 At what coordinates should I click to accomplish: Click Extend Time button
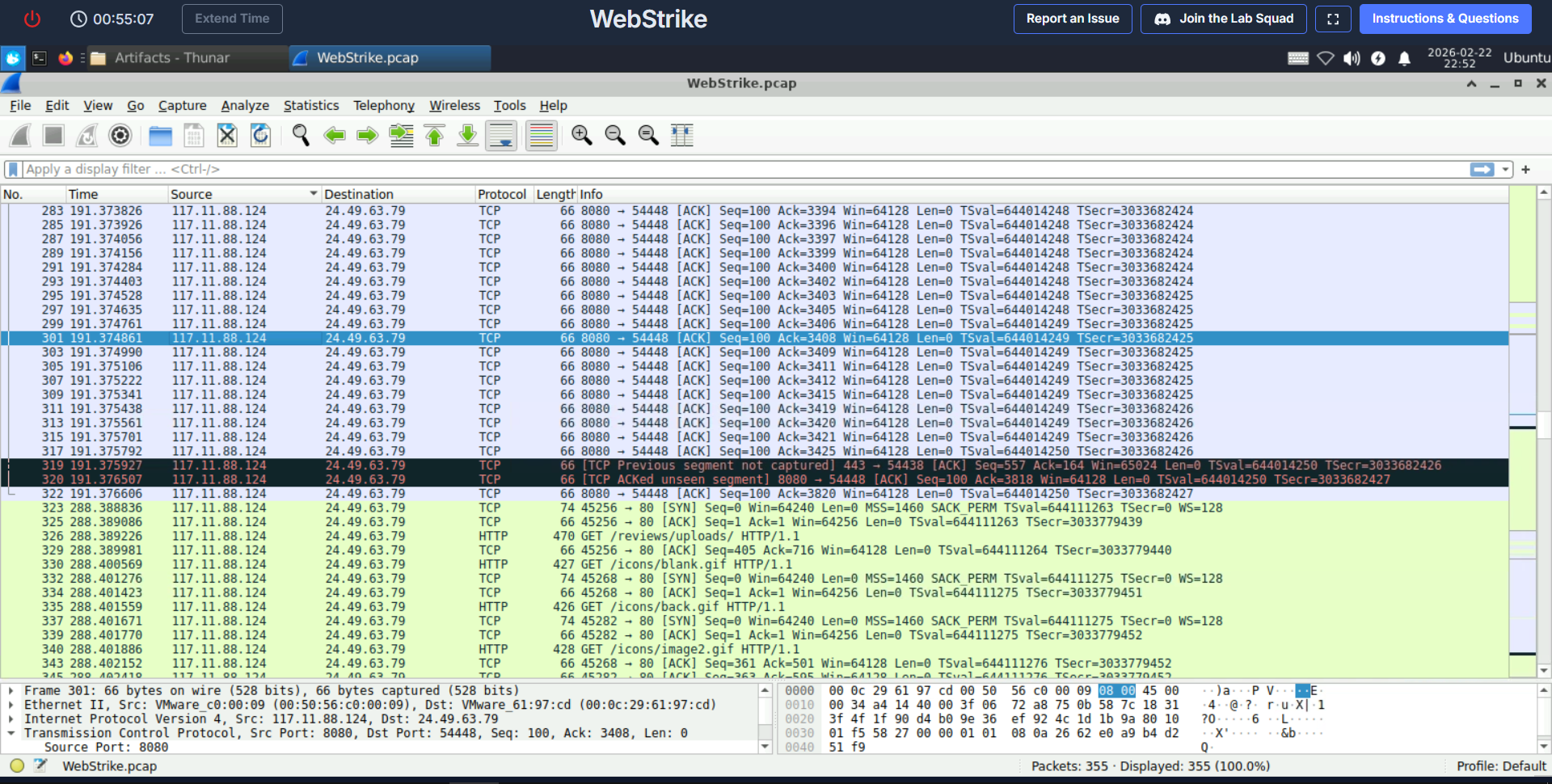[232, 19]
